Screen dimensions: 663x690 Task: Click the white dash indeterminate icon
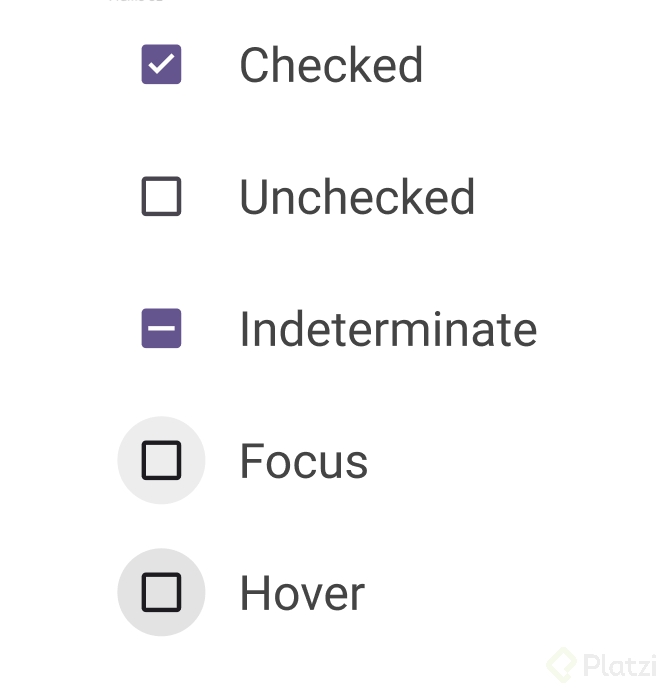[161, 329]
